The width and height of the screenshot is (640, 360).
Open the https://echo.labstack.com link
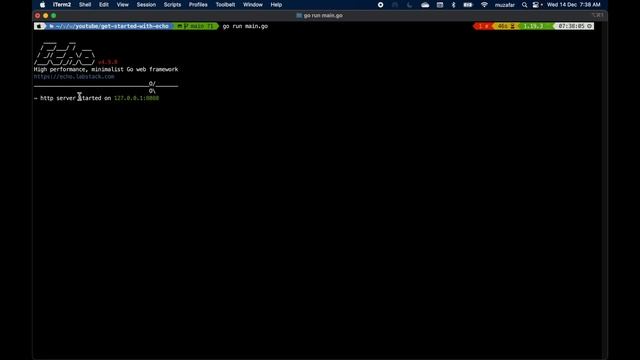click(74, 77)
